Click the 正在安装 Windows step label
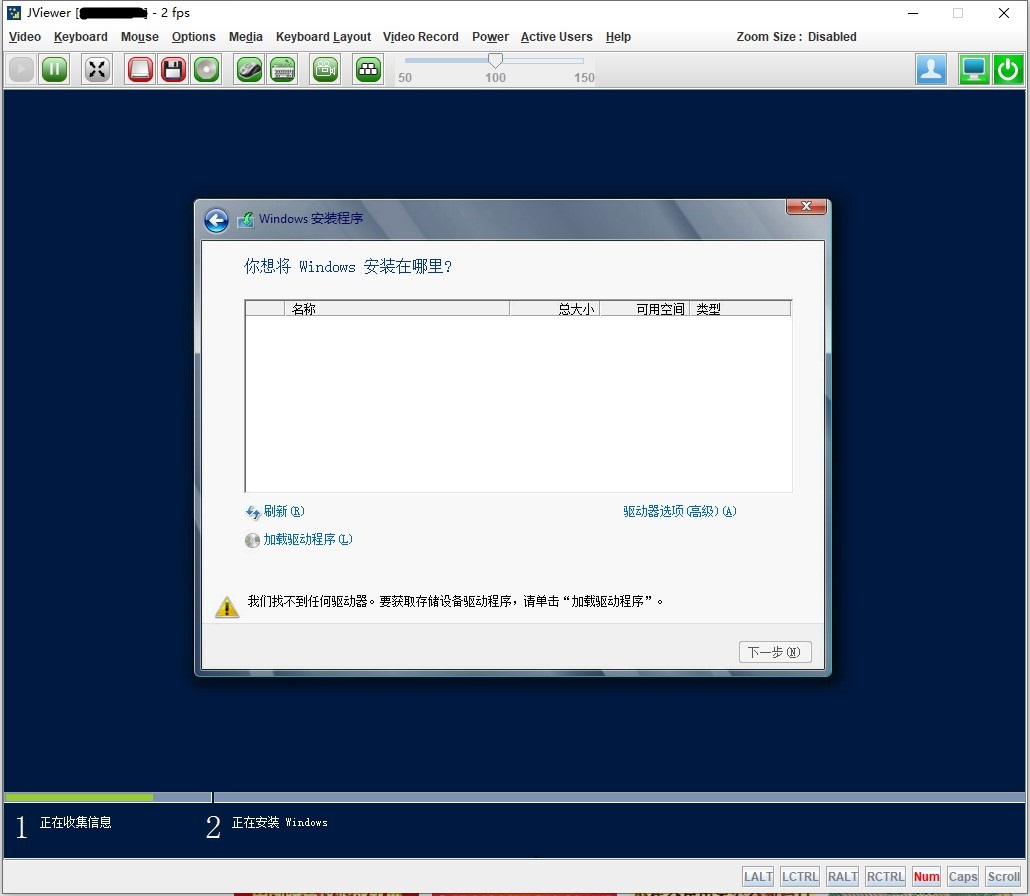 tap(280, 822)
